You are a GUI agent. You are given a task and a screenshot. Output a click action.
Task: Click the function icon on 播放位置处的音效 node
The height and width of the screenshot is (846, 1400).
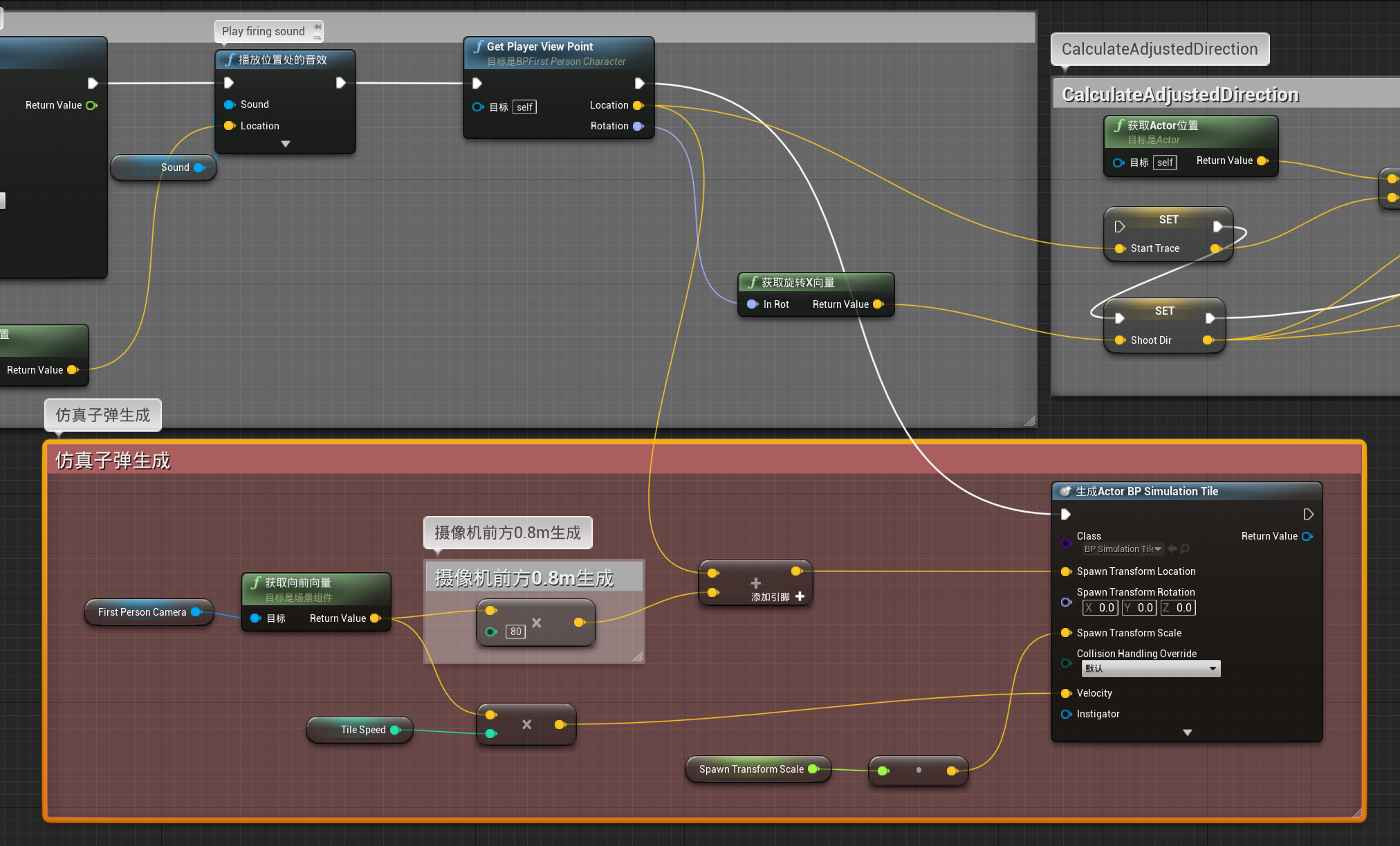point(230,60)
